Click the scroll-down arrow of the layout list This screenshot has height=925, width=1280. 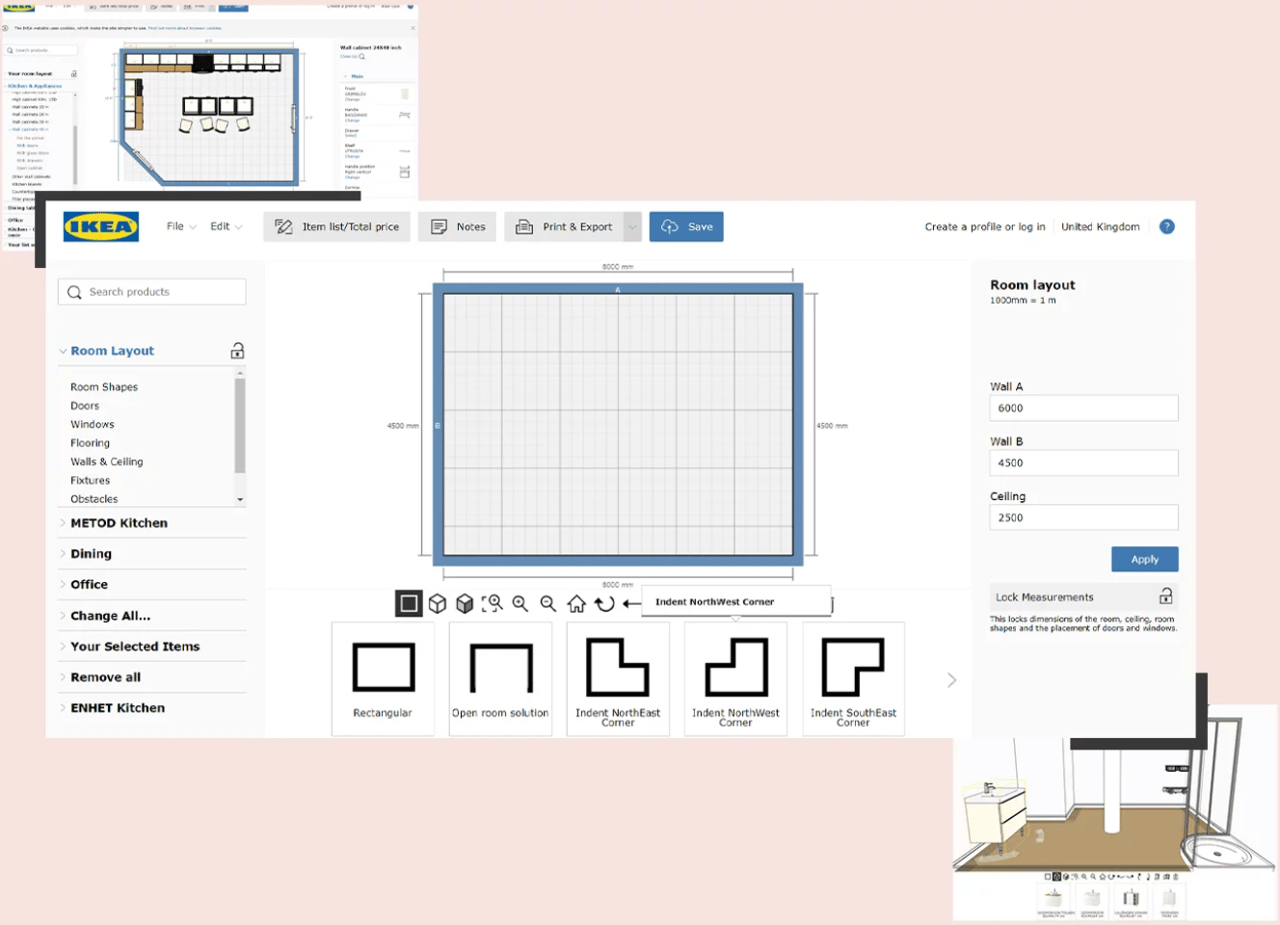pyautogui.click(x=240, y=499)
